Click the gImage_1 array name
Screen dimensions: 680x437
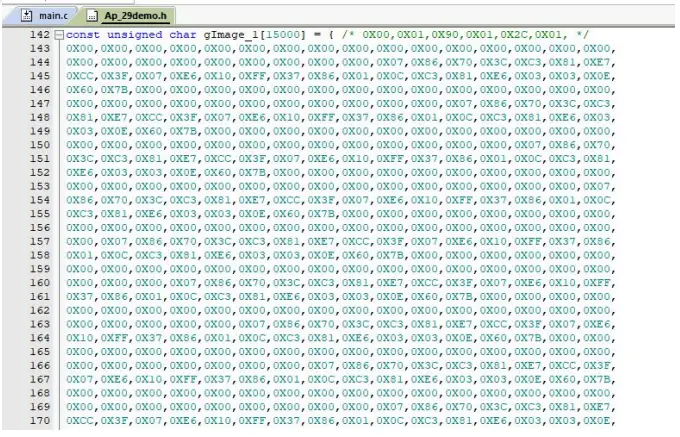pos(231,35)
